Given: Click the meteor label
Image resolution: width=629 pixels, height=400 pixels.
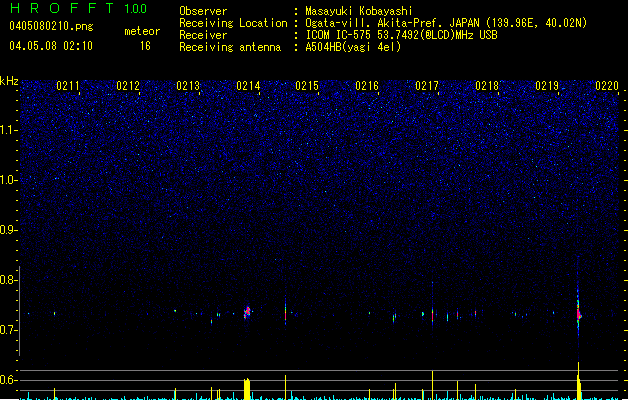Looking at the screenshot, I should pos(142,31).
